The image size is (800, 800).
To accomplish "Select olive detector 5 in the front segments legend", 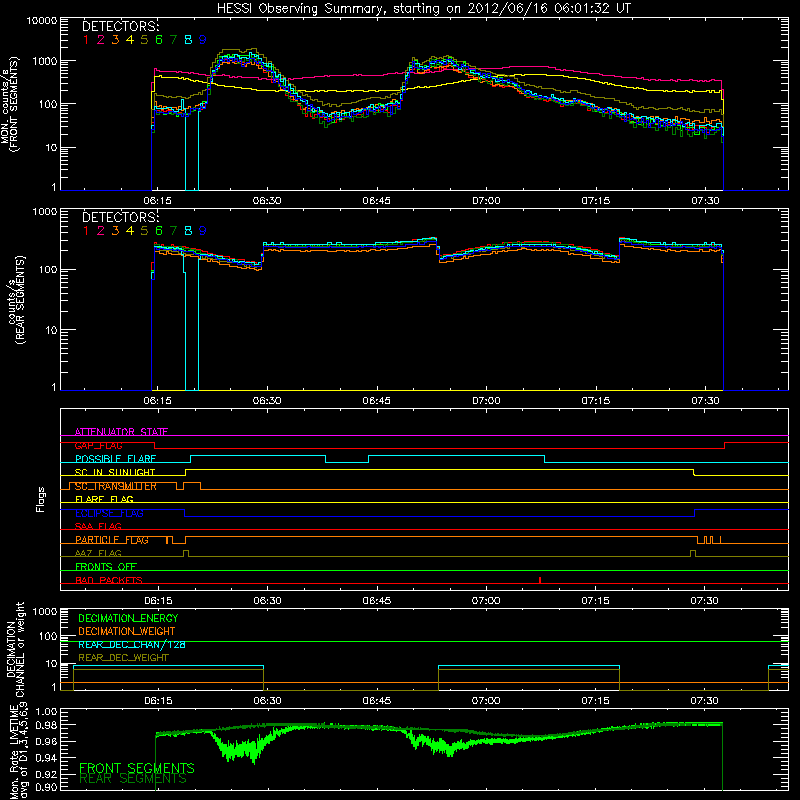I will point(144,39).
